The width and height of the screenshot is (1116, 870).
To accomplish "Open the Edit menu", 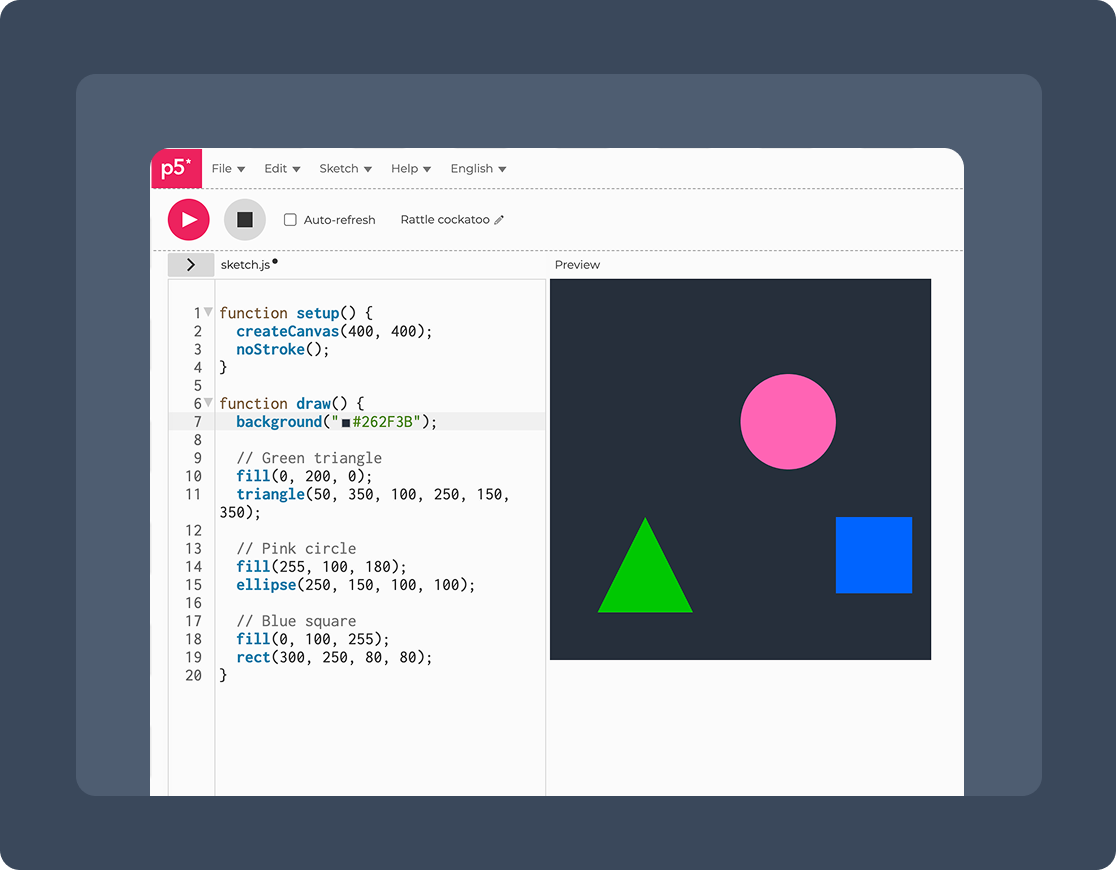I will click(282, 169).
